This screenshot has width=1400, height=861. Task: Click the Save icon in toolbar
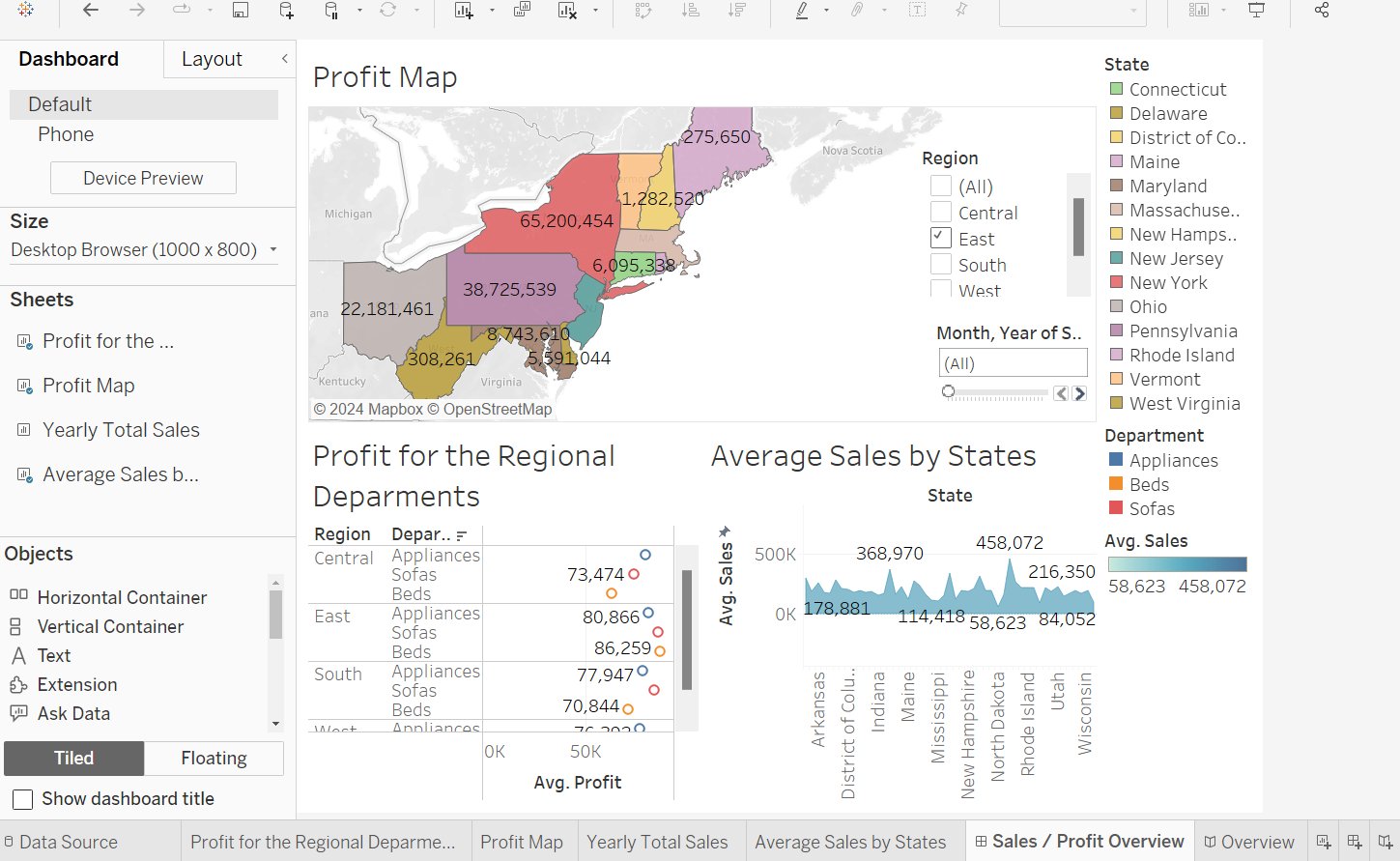coord(241,11)
